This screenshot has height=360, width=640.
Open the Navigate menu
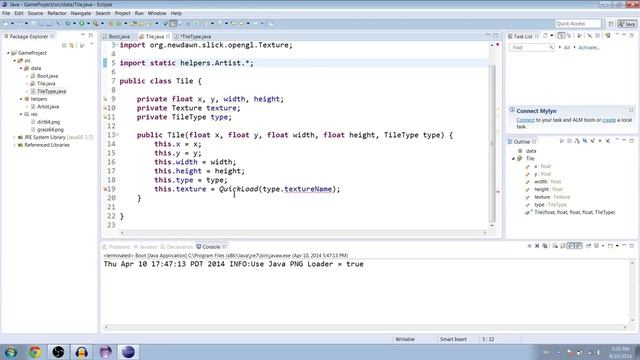[x=81, y=13]
